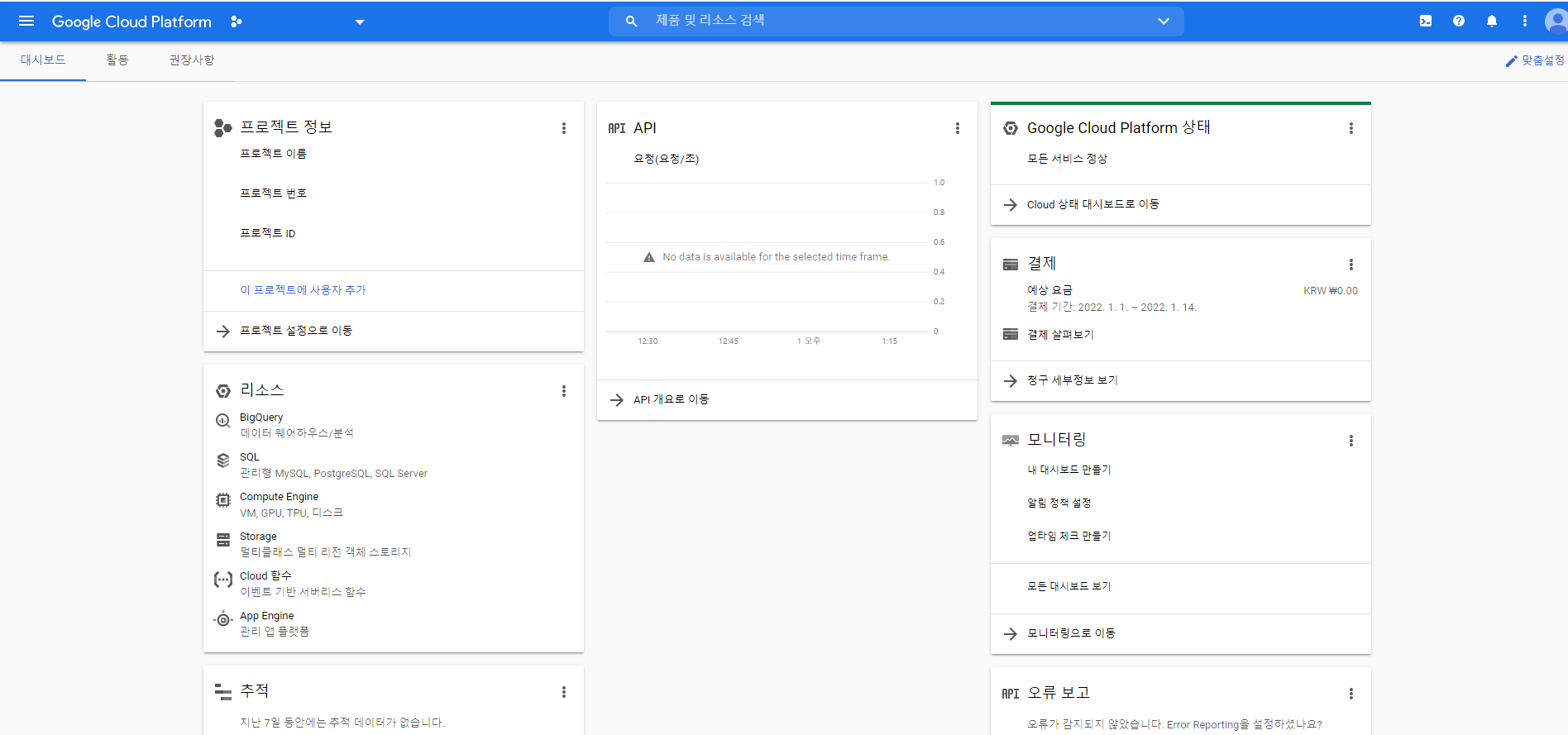Click the user account avatar
Screen dimensions: 1568x735
(x=1556, y=21)
